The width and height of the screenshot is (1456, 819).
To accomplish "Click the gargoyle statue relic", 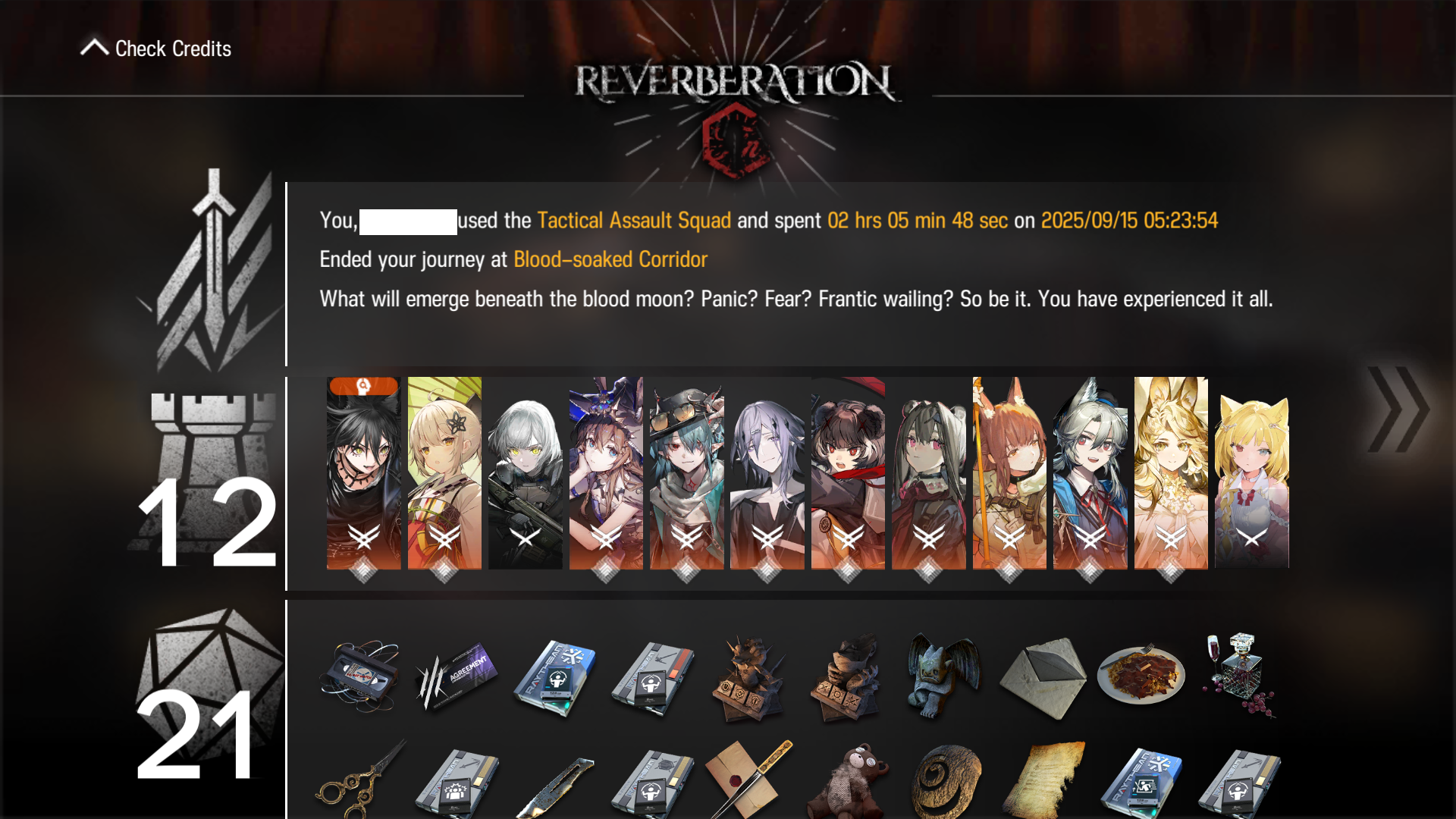I will tap(943, 675).
